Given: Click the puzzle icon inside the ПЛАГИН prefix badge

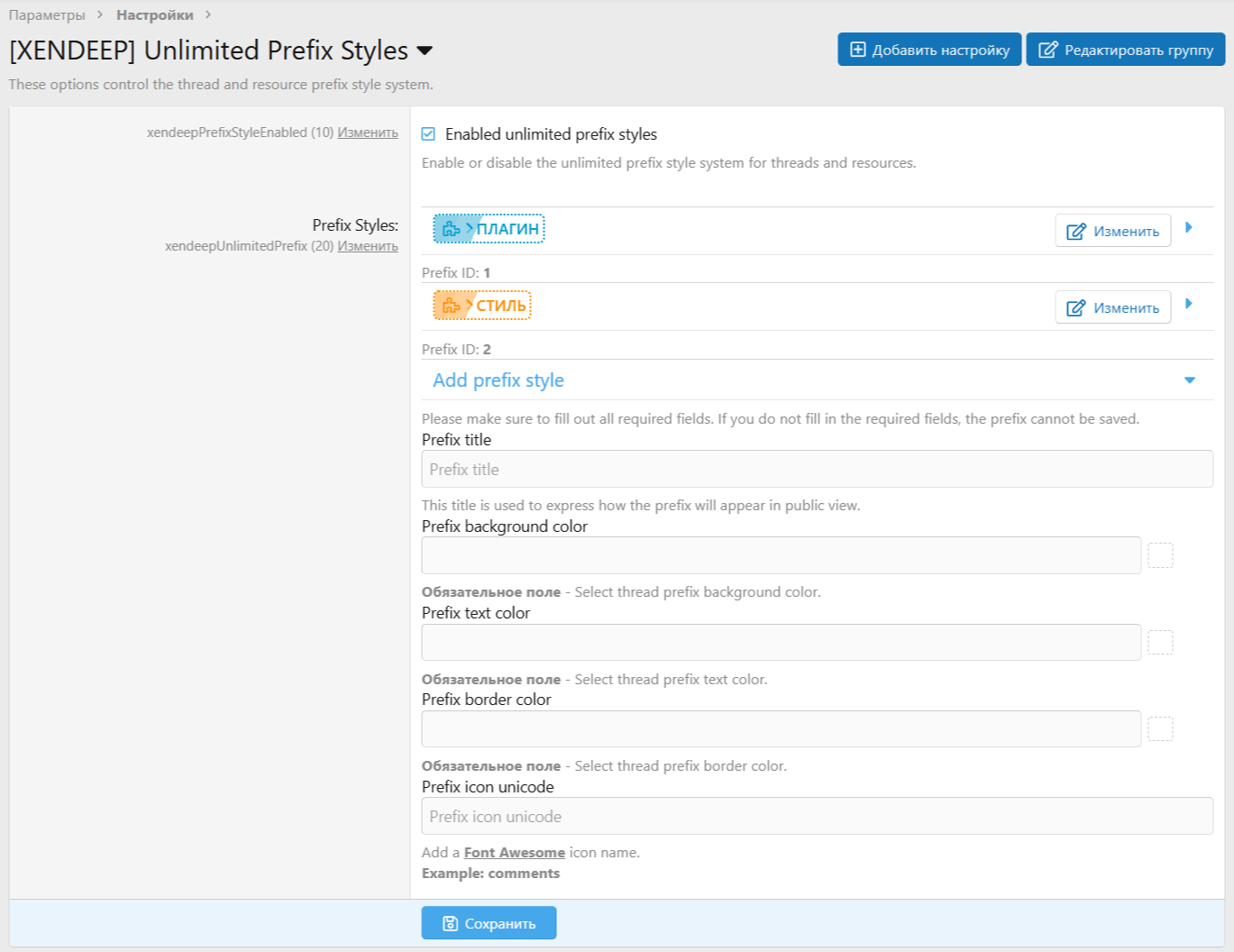Looking at the screenshot, I should tap(451, 229).
